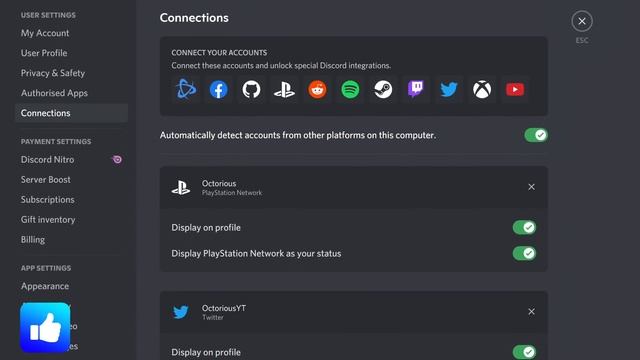
Task: Open My Account settings
Action: pyautogui.click(x=71, y=33)
